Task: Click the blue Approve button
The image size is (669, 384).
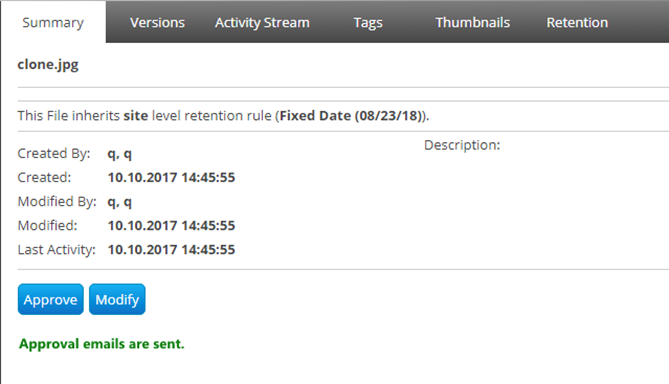Action: click(51, 299)
